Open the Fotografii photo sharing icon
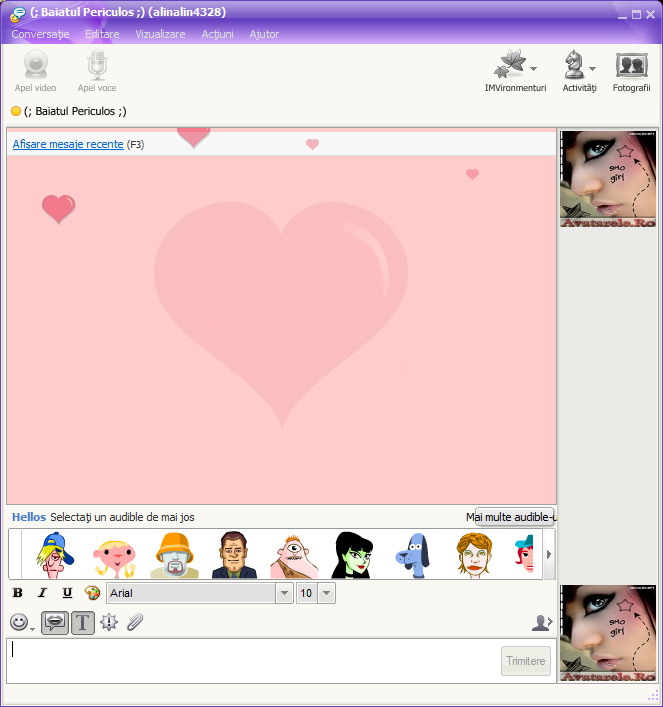This screenshot has width=663, height=707. coord(631,66)
